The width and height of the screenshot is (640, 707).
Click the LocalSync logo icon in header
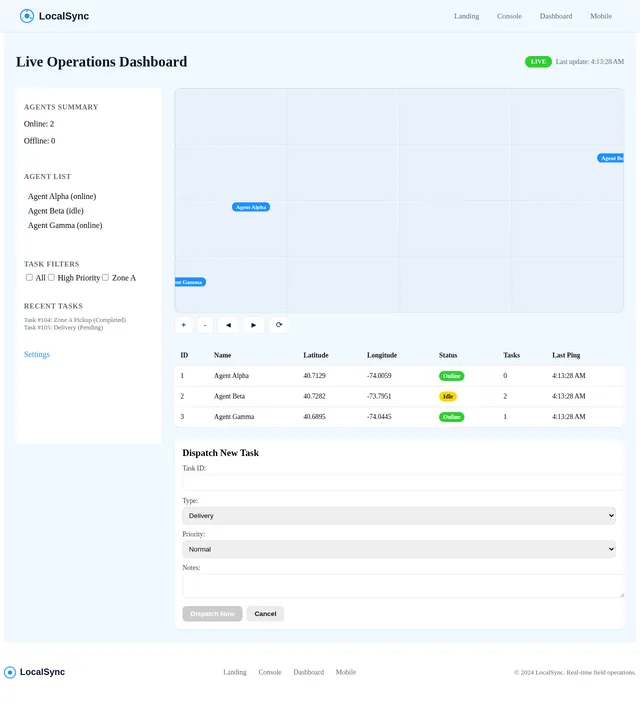[27, 16]
